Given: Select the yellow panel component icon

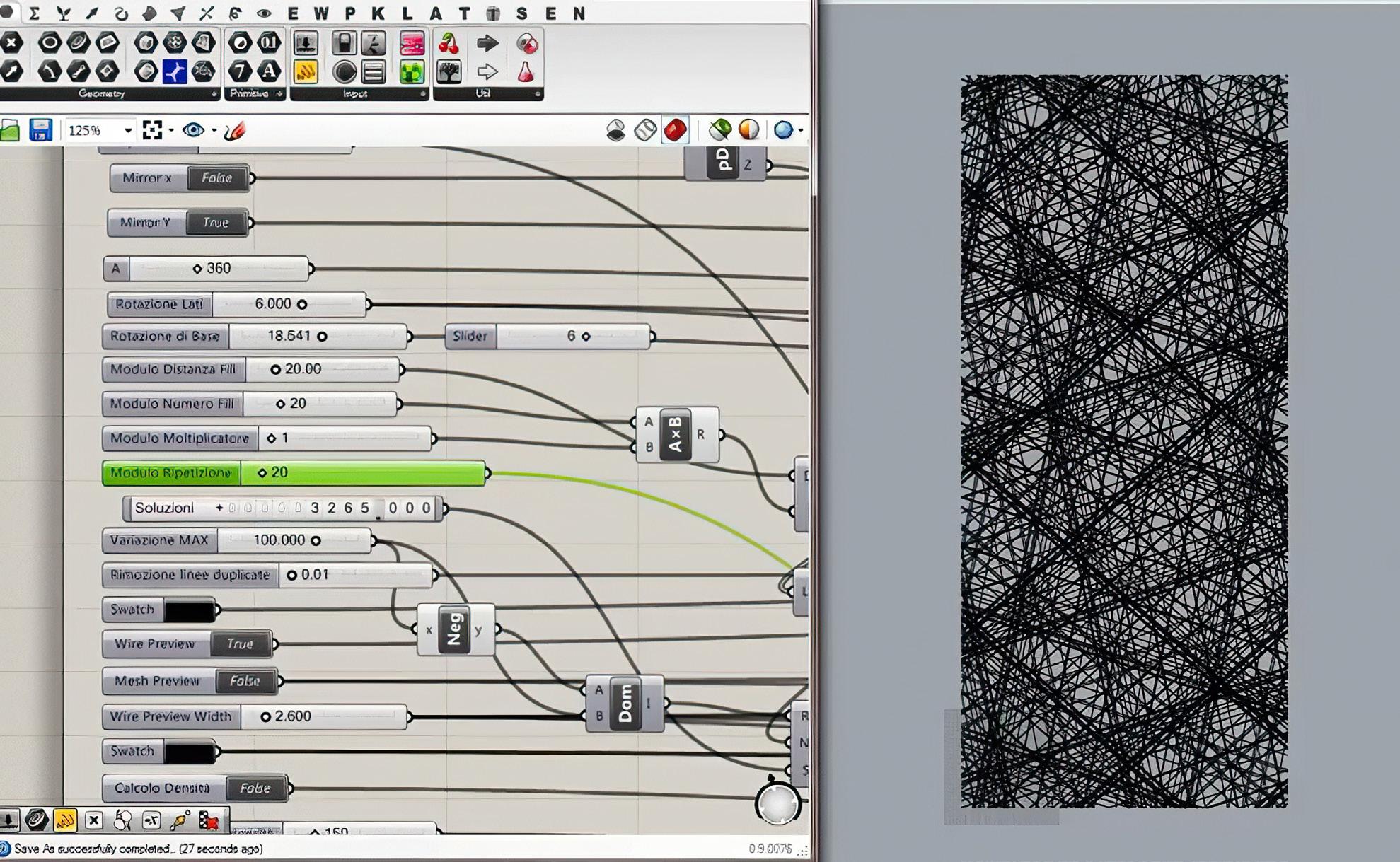Looking at the screenshot, I should coord(306,71).
